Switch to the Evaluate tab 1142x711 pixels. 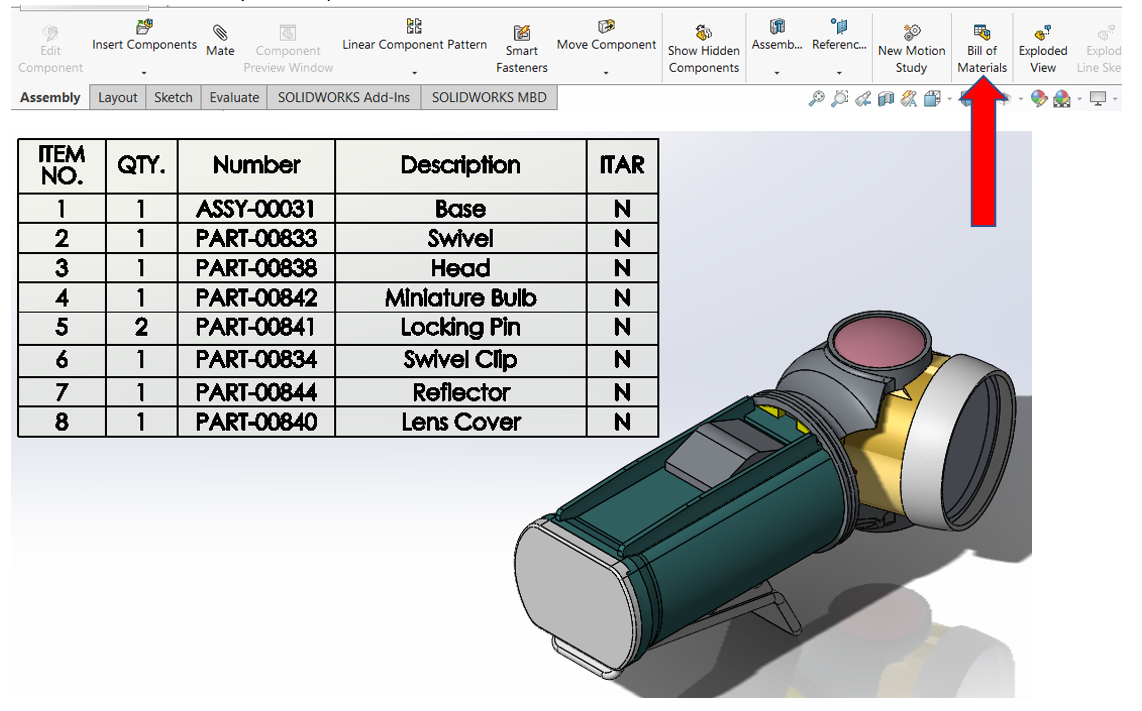234,97
